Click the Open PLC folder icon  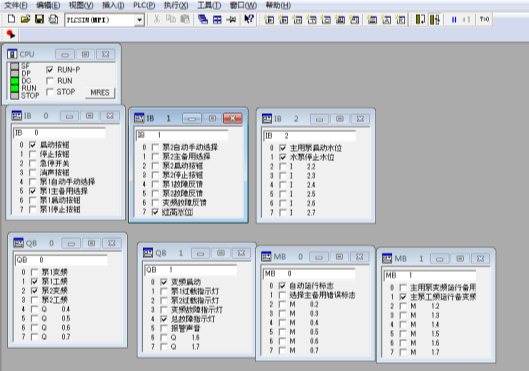(x=25, y=19)
